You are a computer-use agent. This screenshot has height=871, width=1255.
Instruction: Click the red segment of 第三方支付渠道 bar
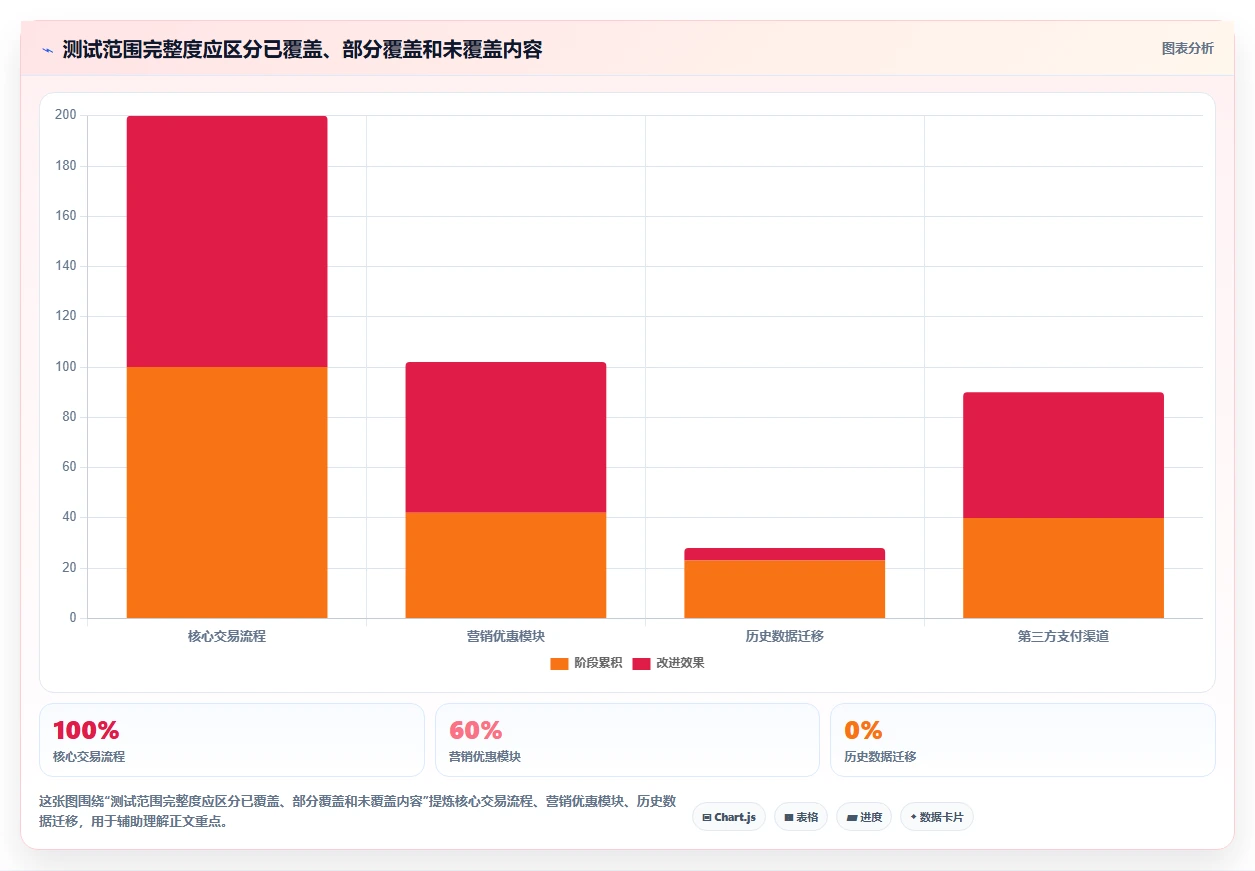click(1064, 455)
